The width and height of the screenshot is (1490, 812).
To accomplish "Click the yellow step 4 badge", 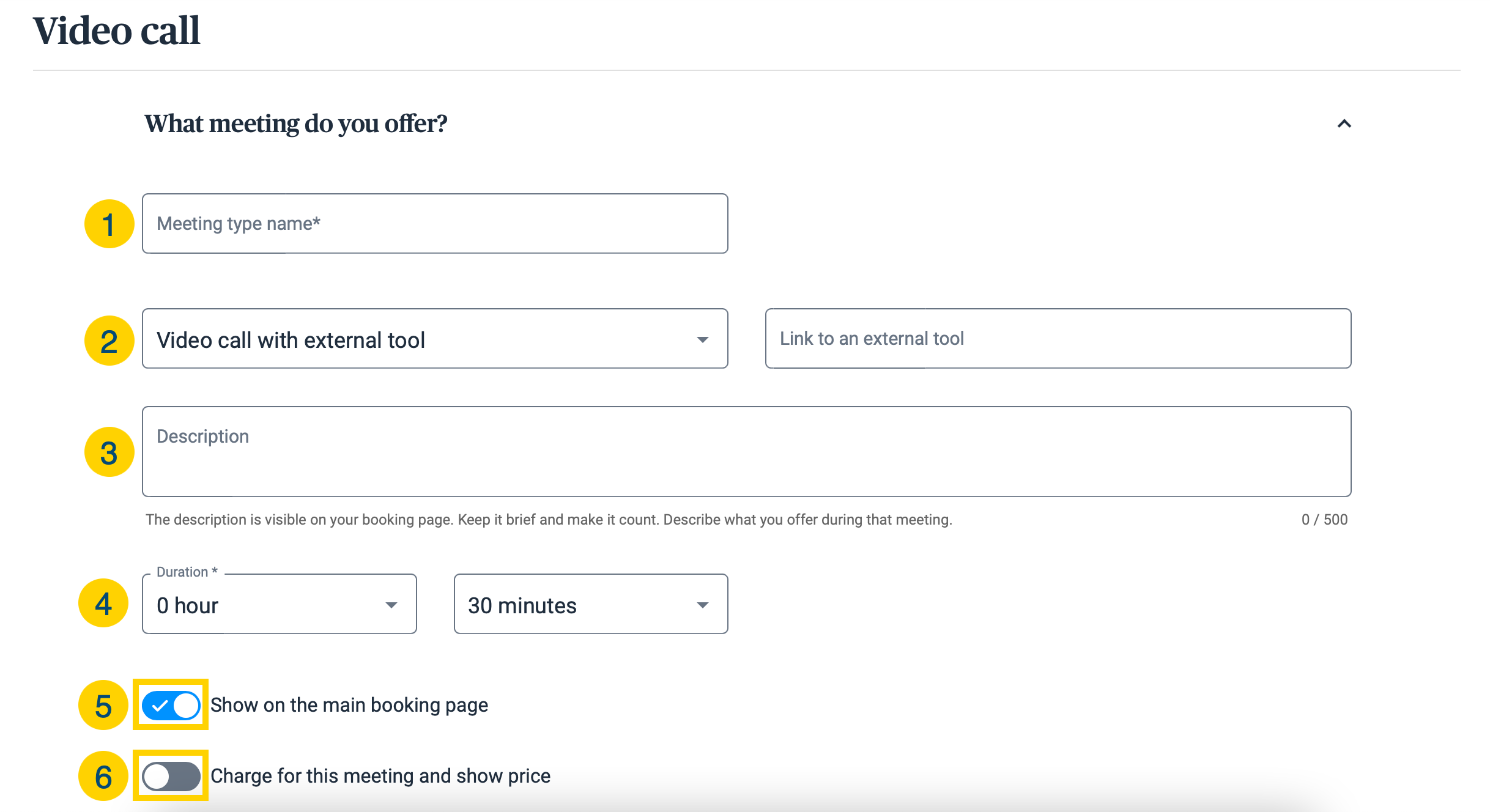I will tap(103, 603).
